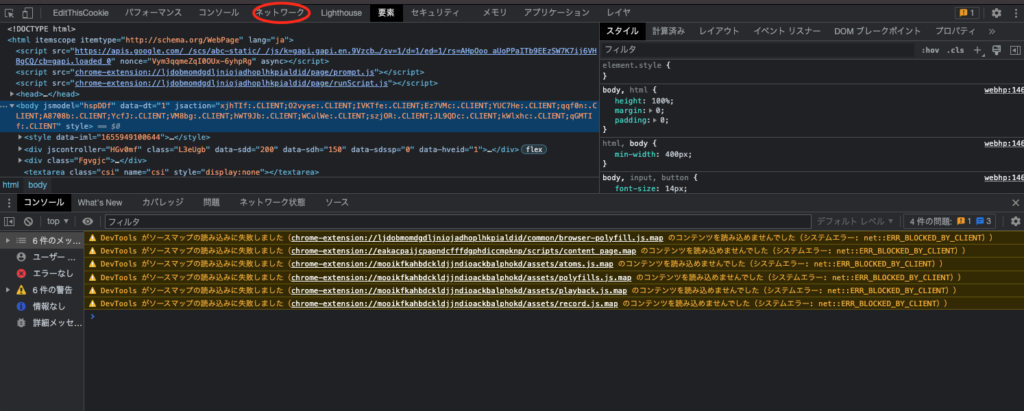Toggle the device toolbar icon
Screen dimensions: 1024x411
click(30, 13)
